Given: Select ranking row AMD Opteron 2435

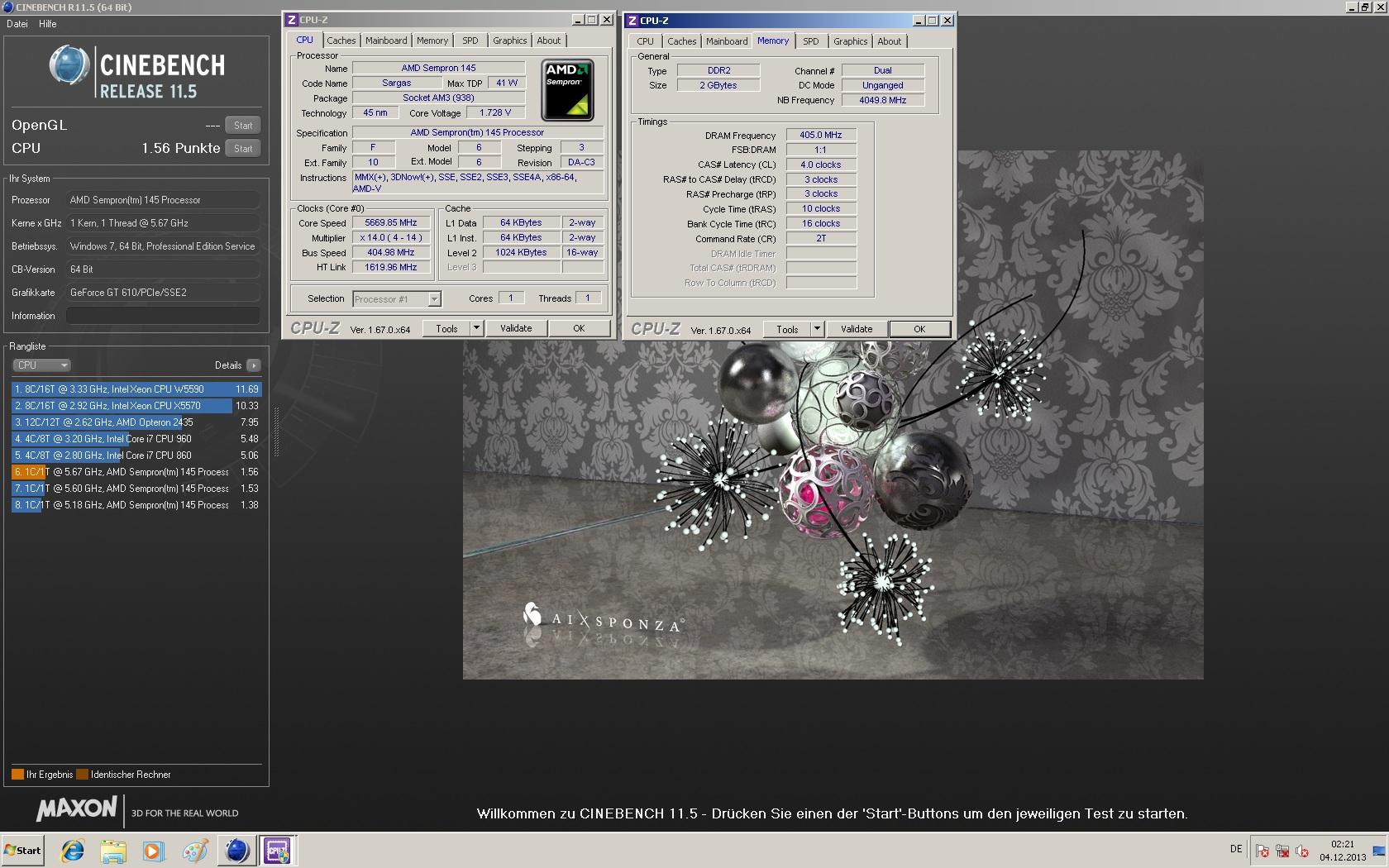Looking at the screenshot, I should 136,422.
